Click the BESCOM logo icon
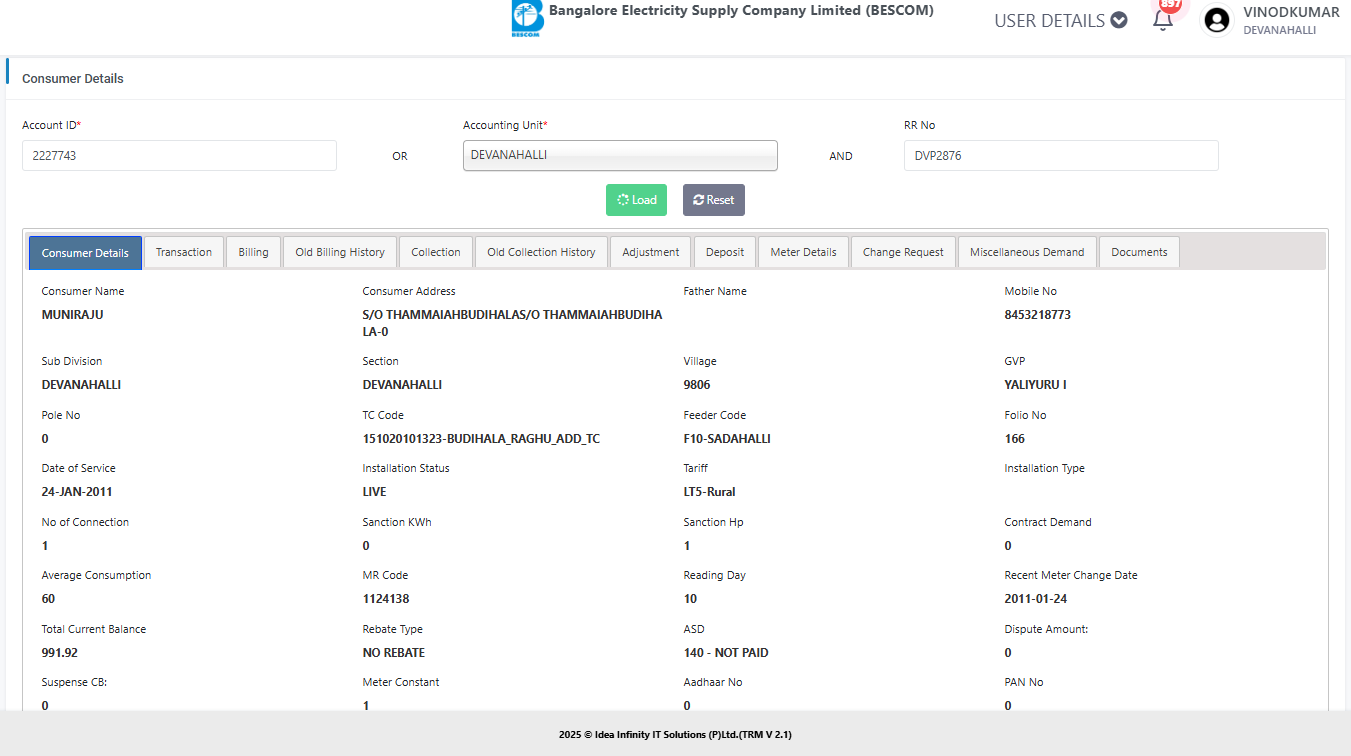Image resolution: width=1351 pixels, height=756 pixels. (x=526, y=19)
